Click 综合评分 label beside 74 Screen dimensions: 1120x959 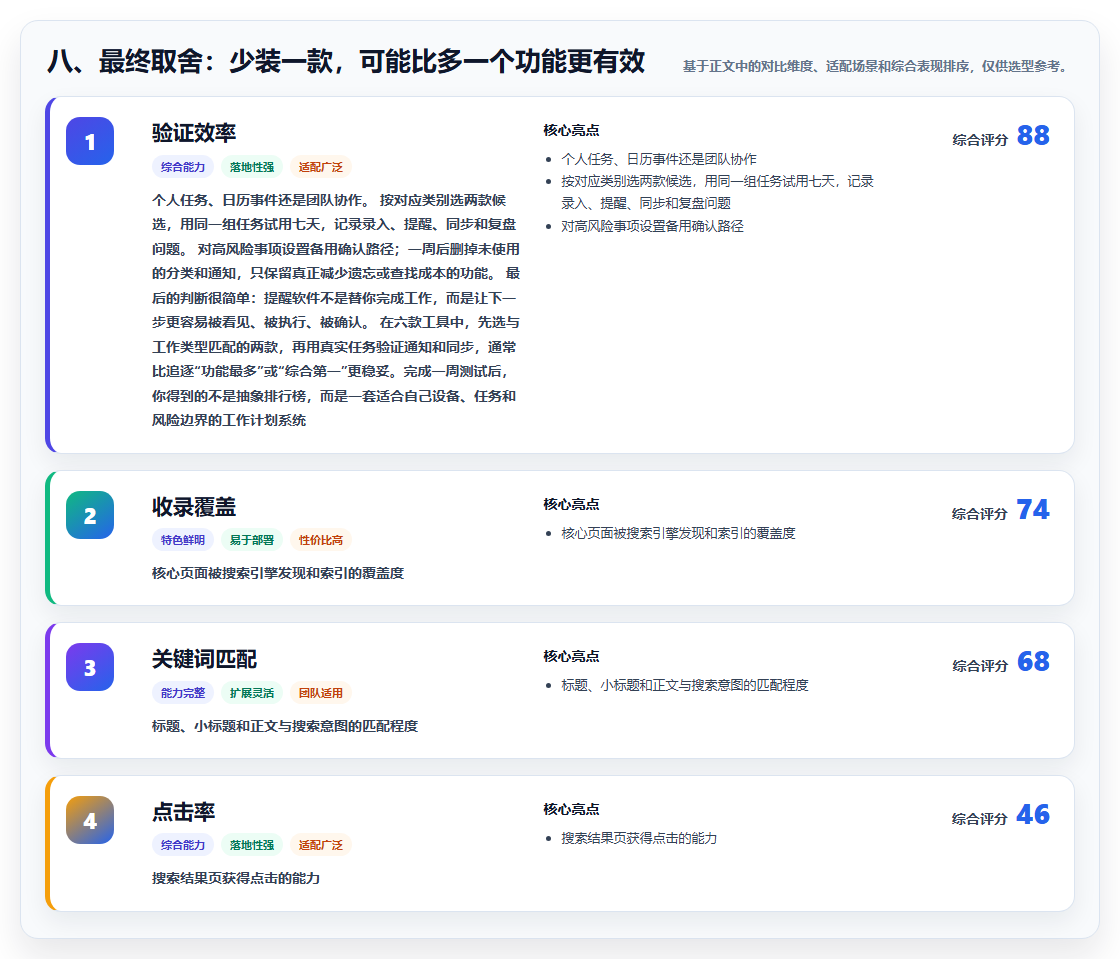click(980, 513)
